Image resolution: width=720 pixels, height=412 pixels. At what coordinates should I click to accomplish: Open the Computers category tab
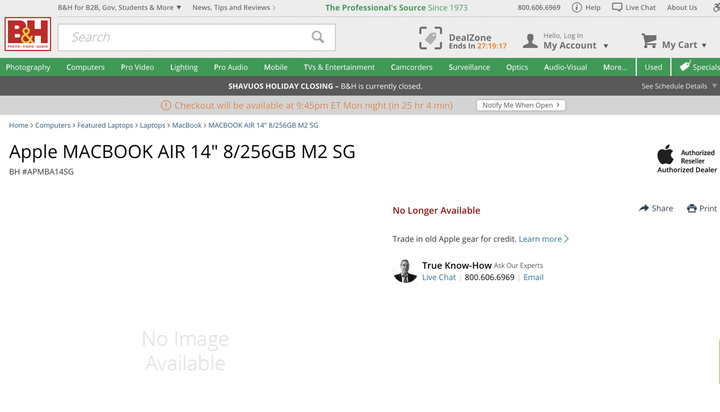(x=85, y=67)
